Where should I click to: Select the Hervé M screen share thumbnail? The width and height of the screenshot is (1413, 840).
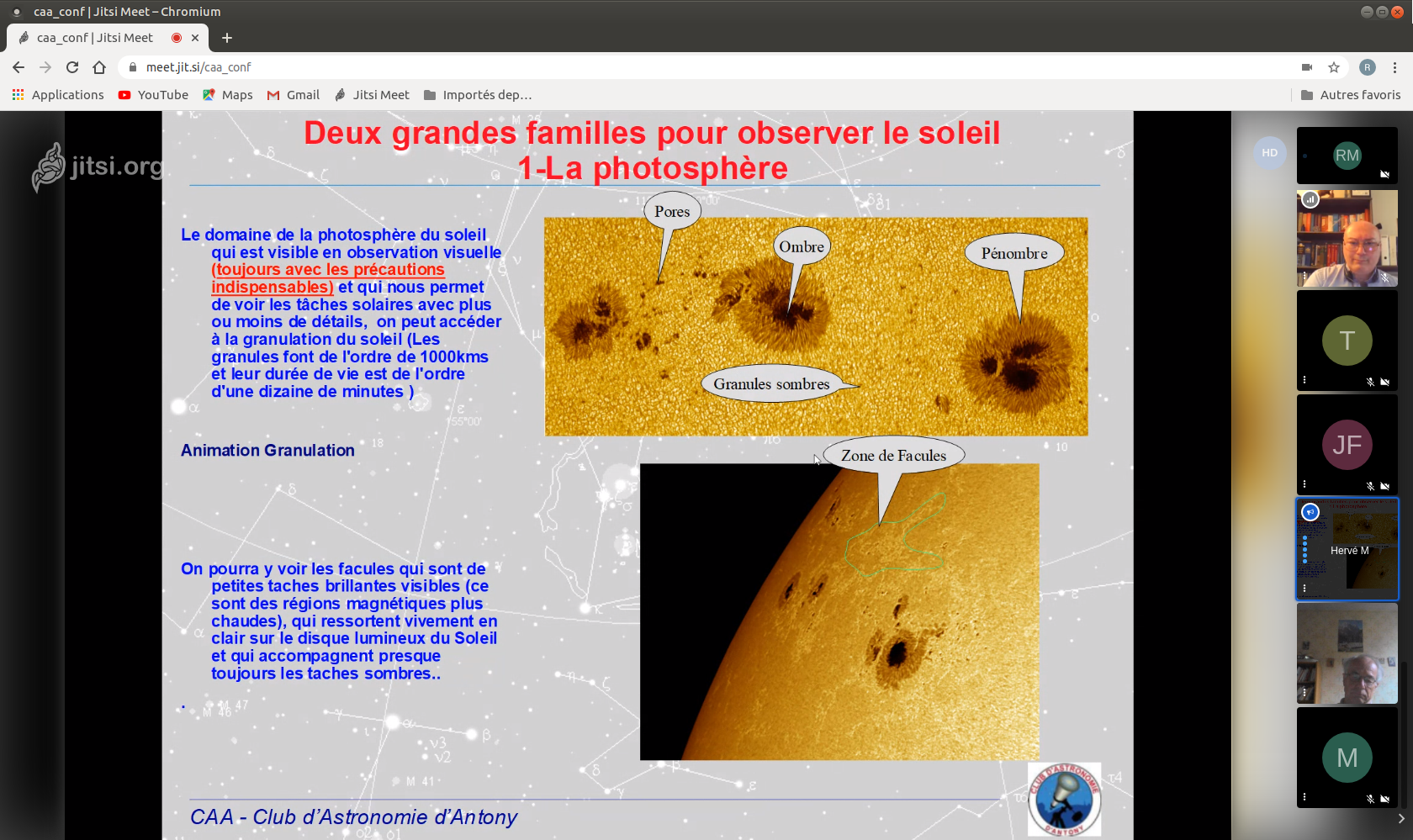pyautogui.click(x=1347, y=549)
